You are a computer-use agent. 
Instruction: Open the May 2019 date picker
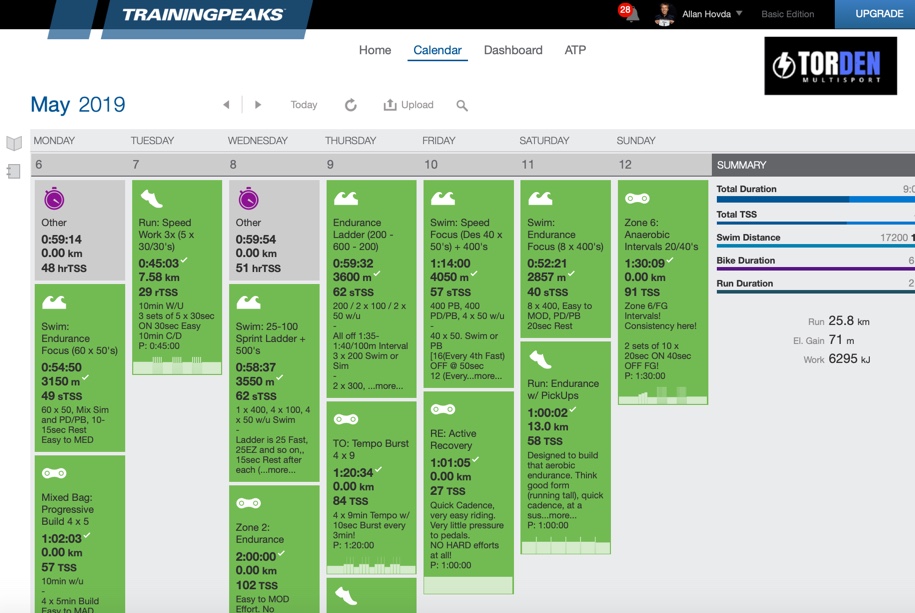click(78, 105)
